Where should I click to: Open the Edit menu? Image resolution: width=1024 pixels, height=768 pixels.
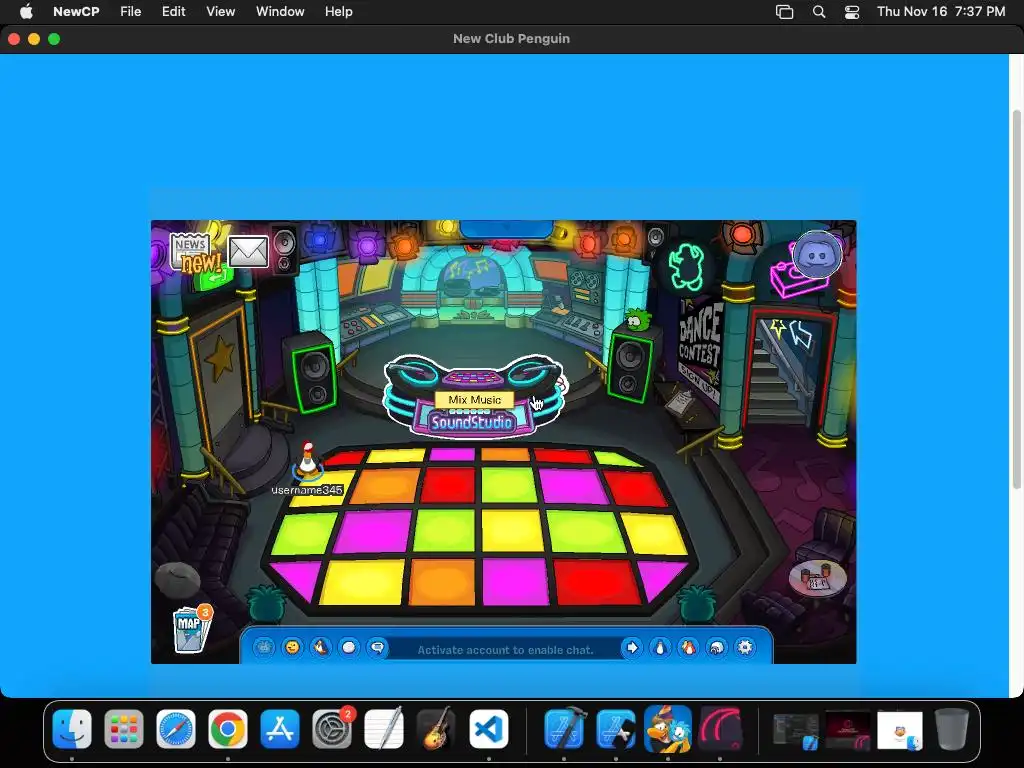(174, 12)
